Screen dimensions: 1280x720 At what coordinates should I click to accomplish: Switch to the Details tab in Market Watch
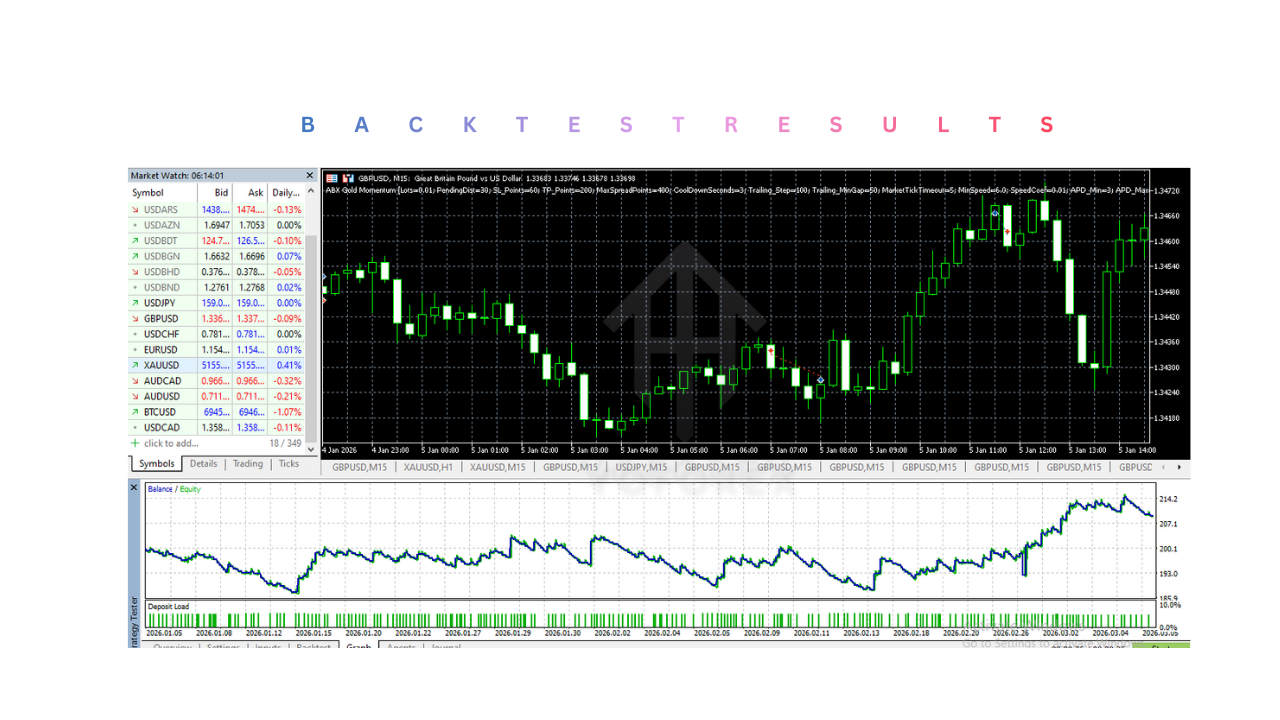[203, 463]
